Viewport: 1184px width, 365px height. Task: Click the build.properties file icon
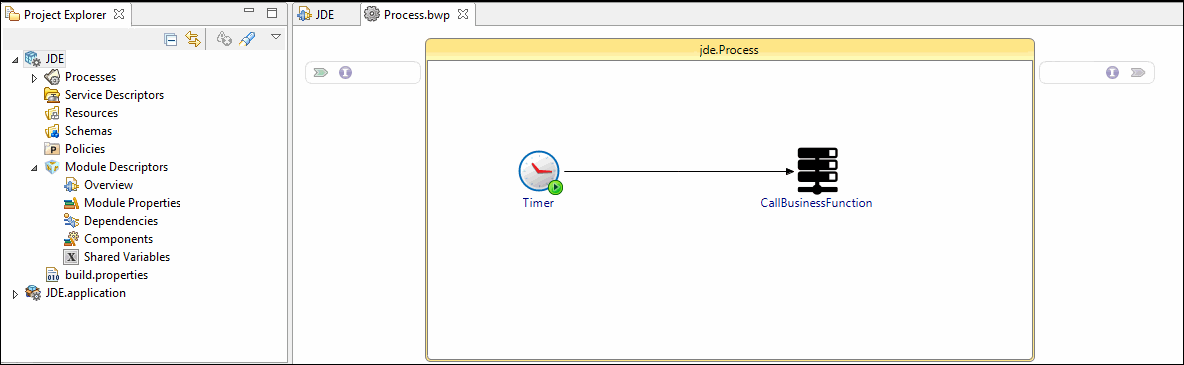[52, 275]
